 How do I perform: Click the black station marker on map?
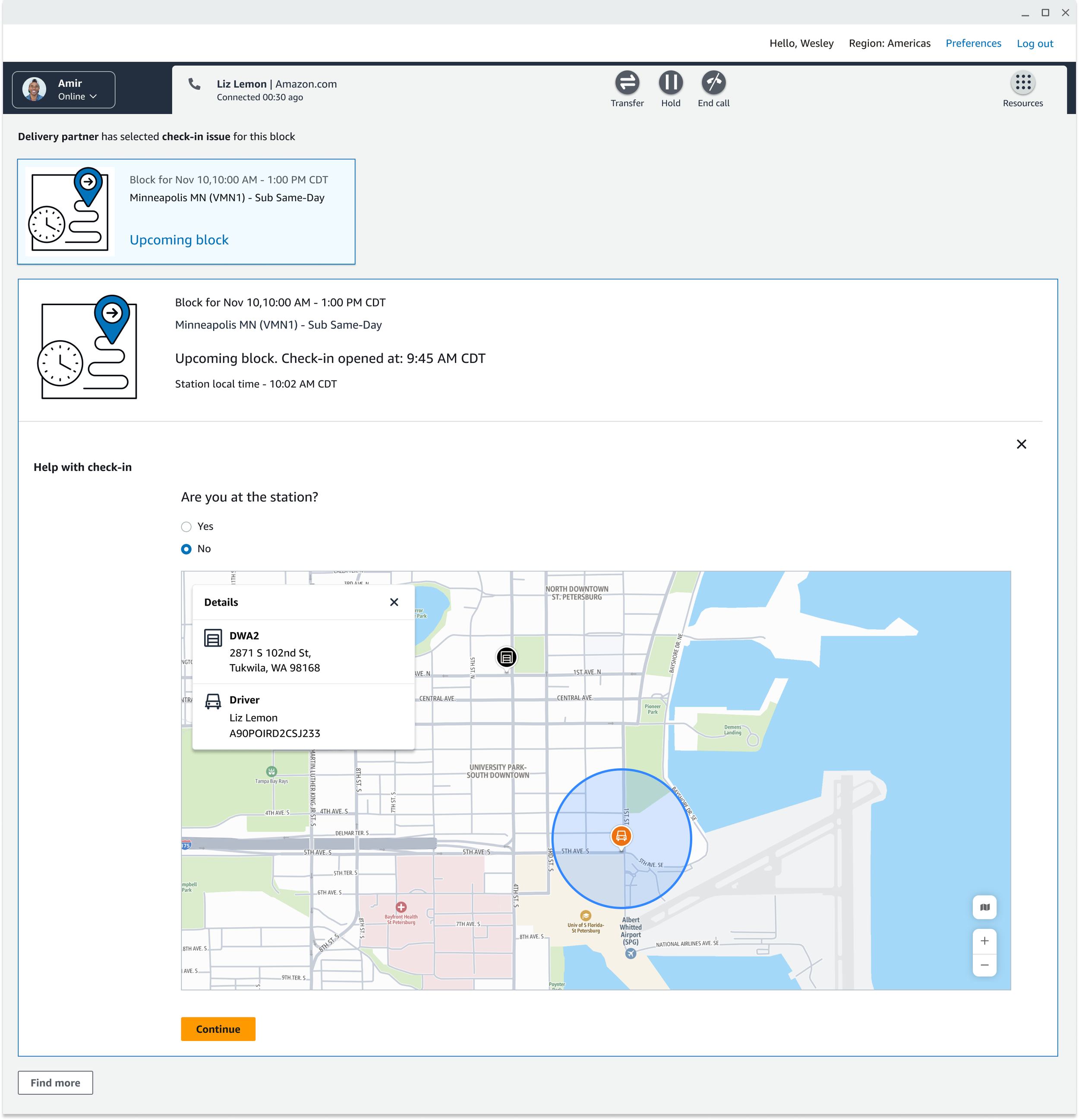pyautogui.click(x=506, y=657)
